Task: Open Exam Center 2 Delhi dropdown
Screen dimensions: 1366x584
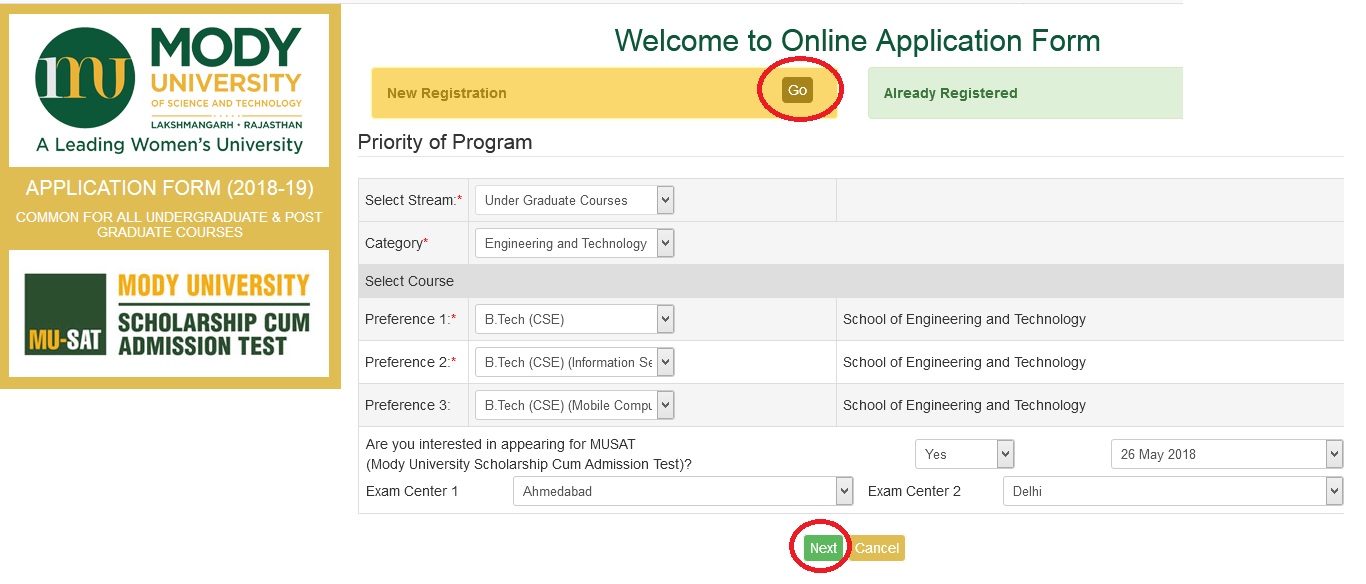Action: (1172, 491)
